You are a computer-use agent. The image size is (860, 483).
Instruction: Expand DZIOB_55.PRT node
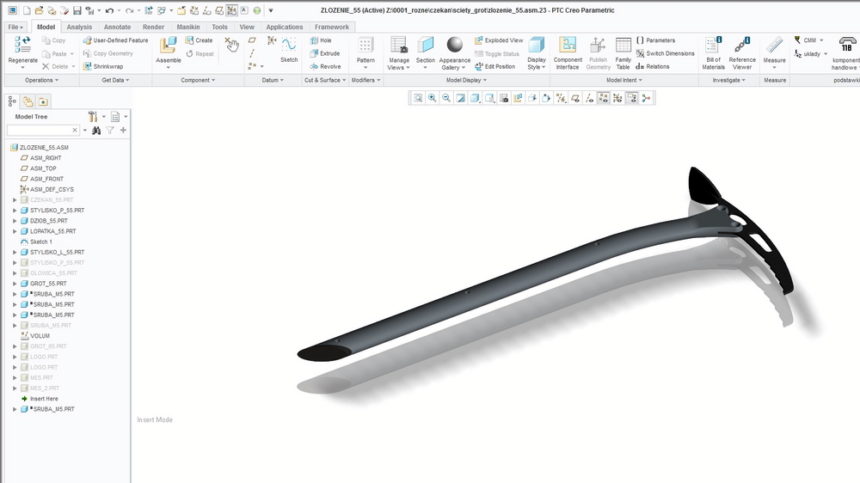click(x=15, y=221)
